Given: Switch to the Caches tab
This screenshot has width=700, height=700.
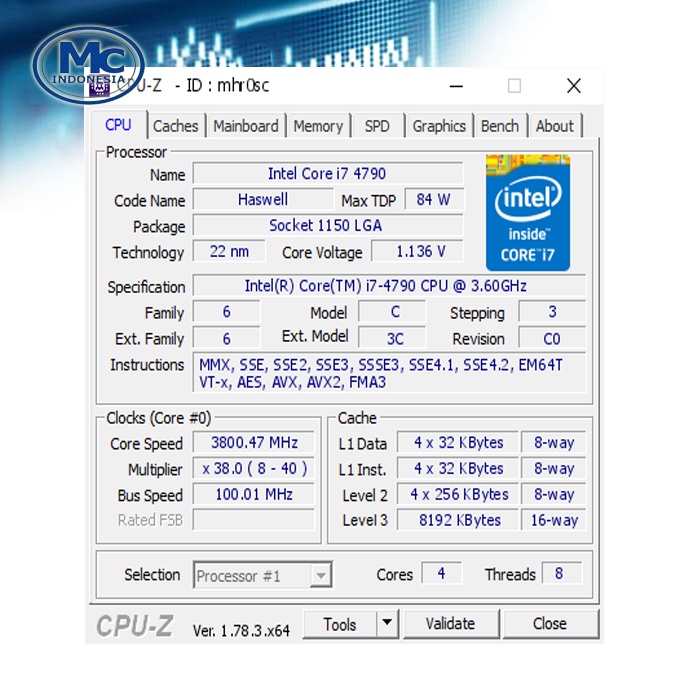Looking at the screenshot, I should pos(175,126).
